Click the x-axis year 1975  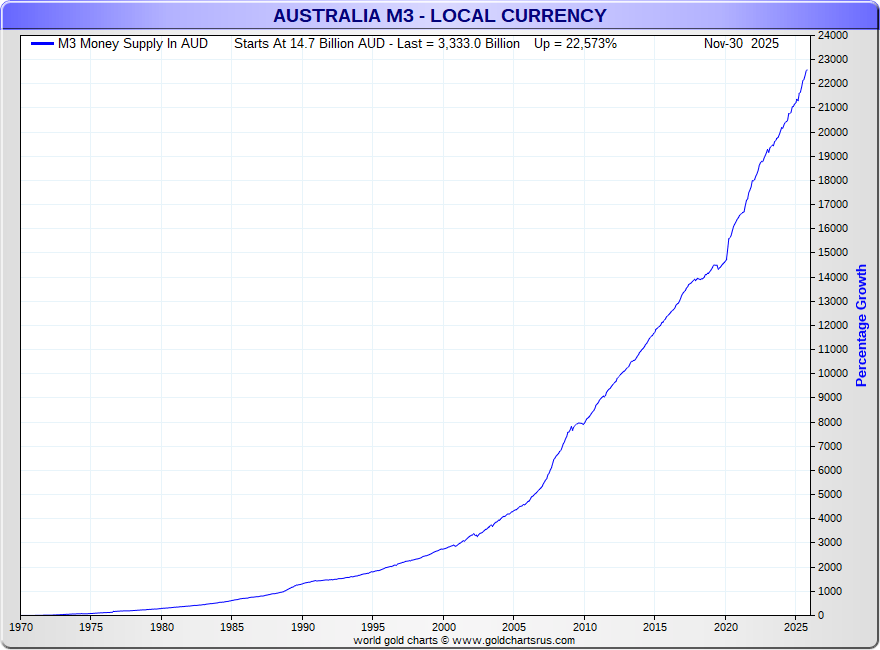pyautogui.click(x=91, y=628)
